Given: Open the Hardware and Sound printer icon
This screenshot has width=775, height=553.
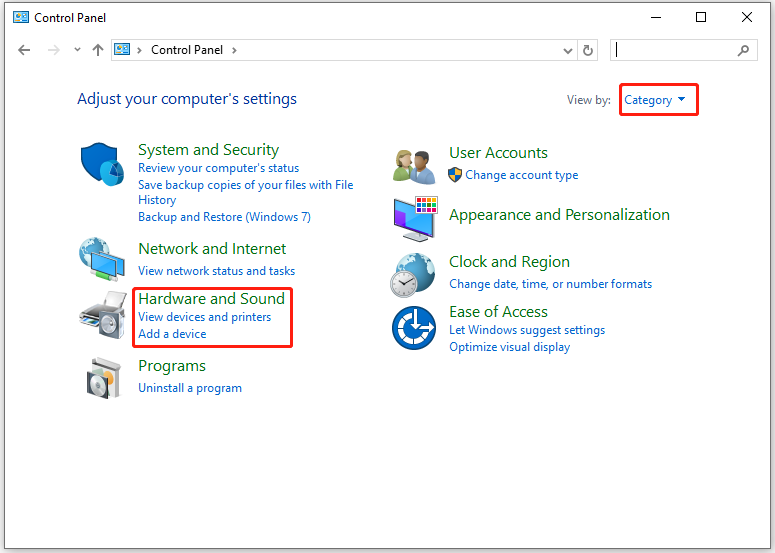Looking at the screenshot, I should tap(103, 315).
